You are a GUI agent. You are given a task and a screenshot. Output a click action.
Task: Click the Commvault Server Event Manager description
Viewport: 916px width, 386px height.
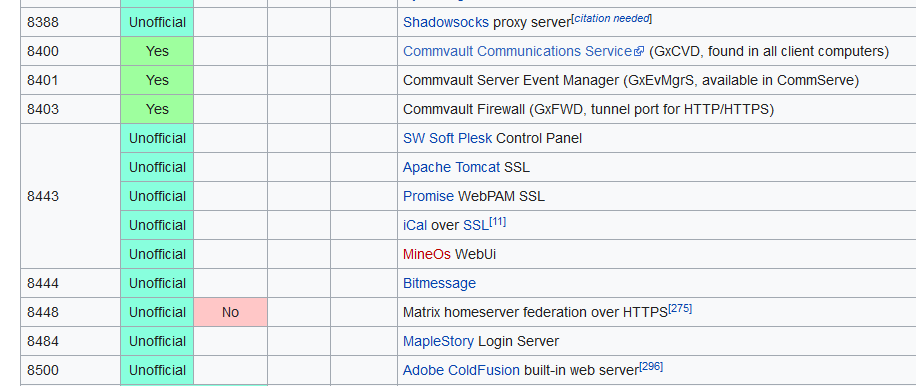point(631,80)
